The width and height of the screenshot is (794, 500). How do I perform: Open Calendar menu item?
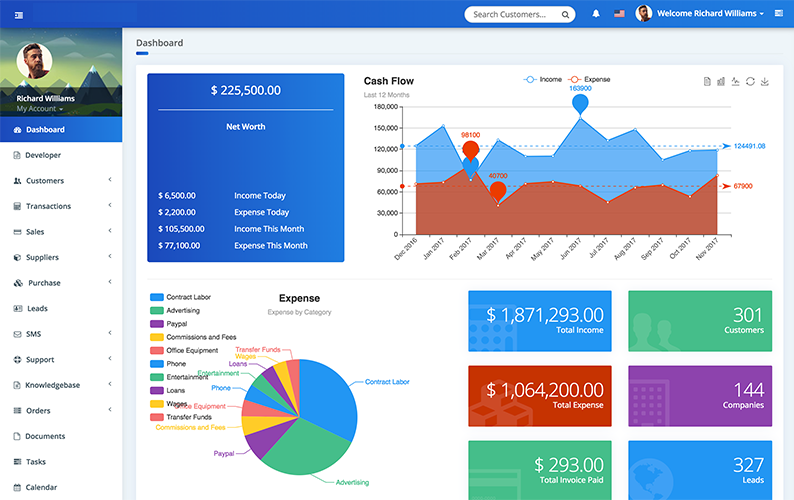[x=61, y=487]
